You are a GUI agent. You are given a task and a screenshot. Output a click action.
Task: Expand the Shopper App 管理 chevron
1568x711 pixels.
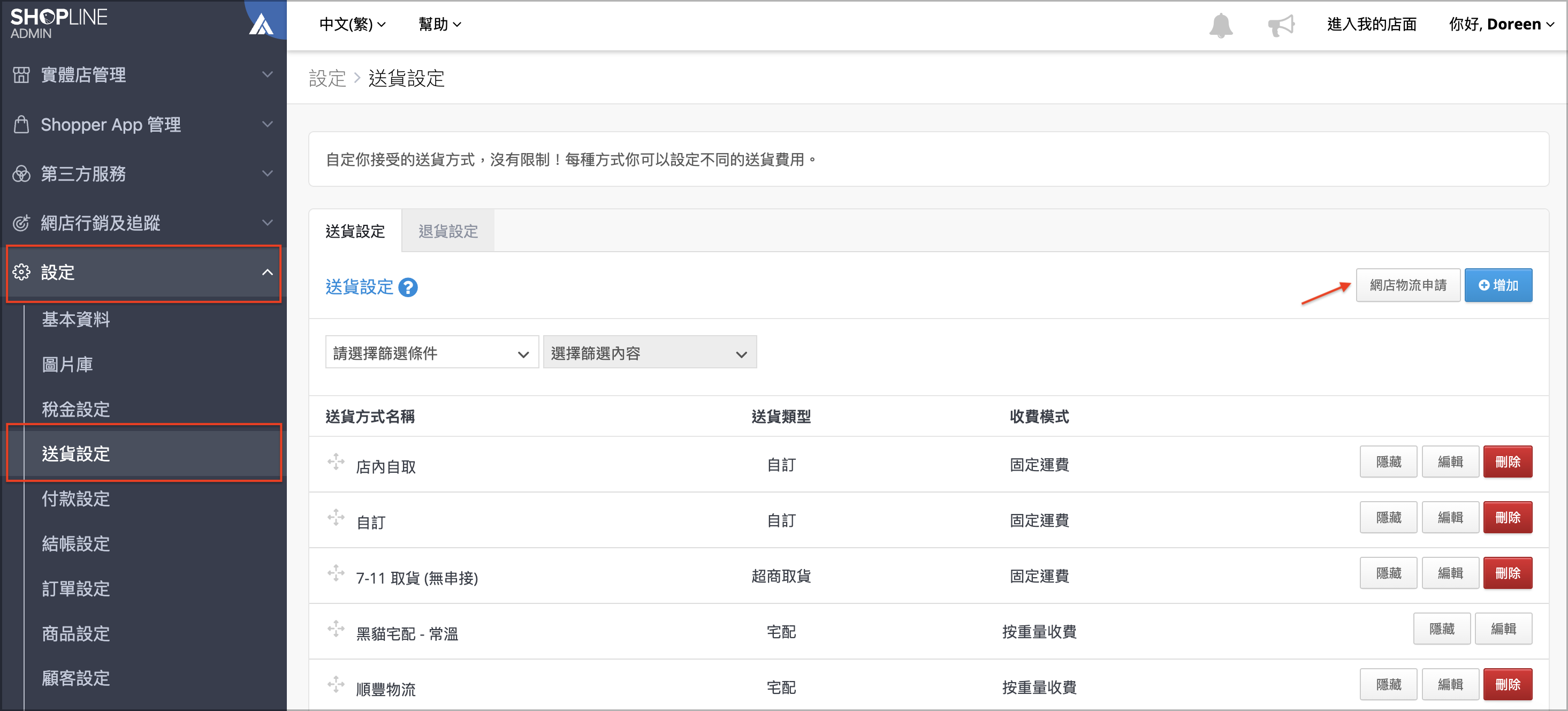click(267, 124)
